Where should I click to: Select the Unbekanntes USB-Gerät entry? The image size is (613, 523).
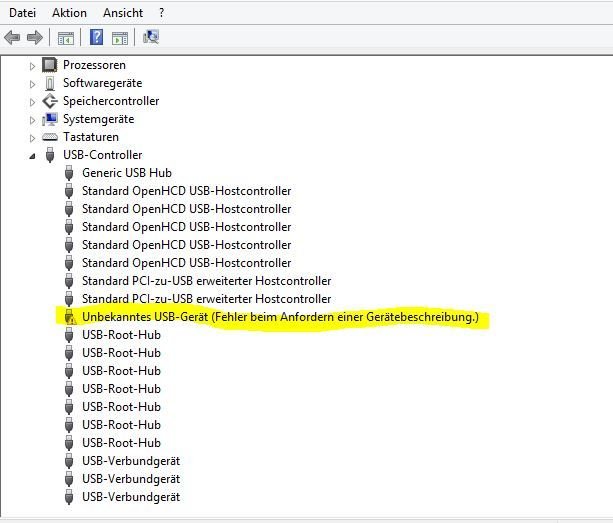tap(280, 317)
